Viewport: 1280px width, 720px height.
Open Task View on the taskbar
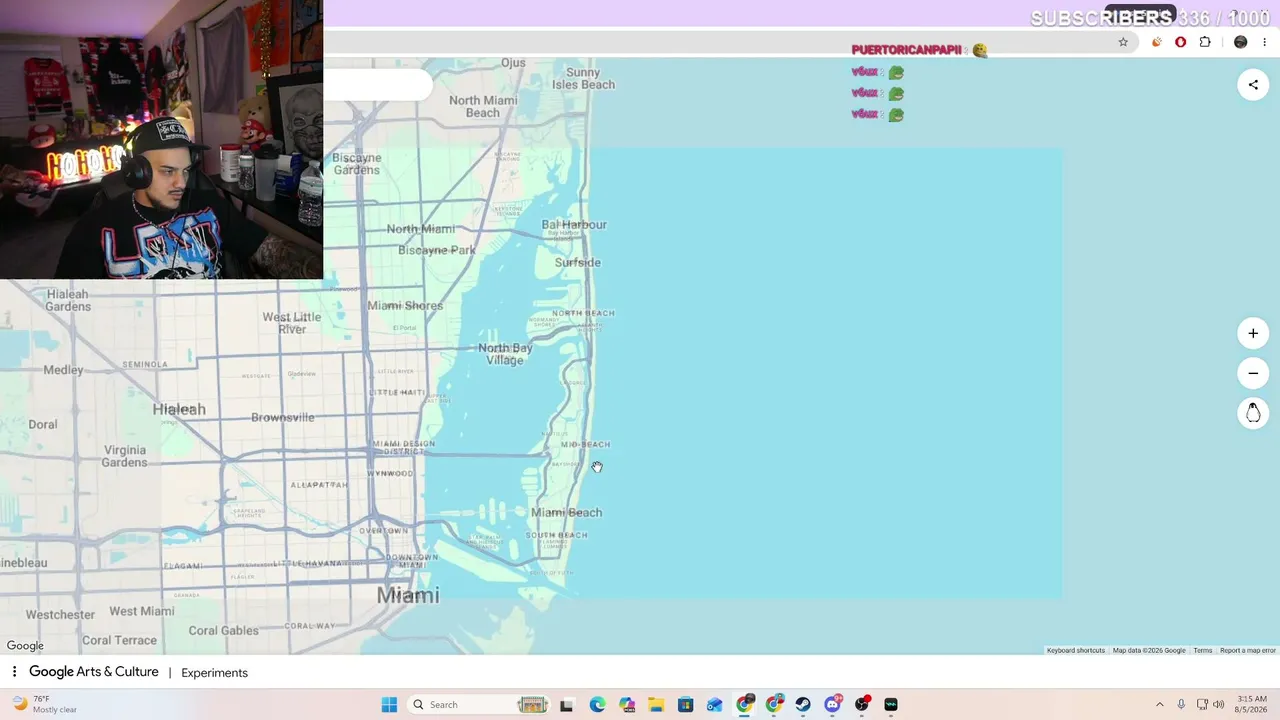tap(567, 705)
